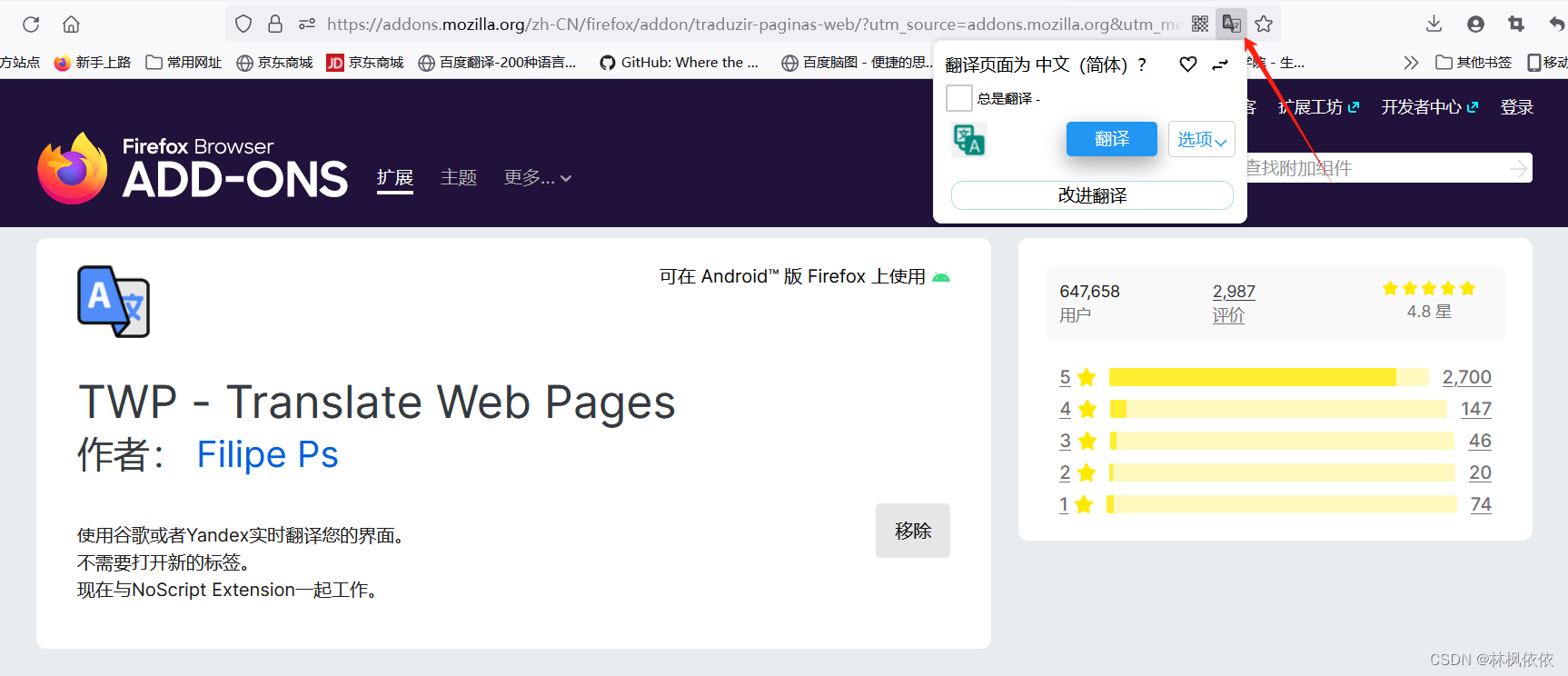Open the 百度翻译 bookmark
This screenshot has width=1568, height=676.
[x=497, y=62]
